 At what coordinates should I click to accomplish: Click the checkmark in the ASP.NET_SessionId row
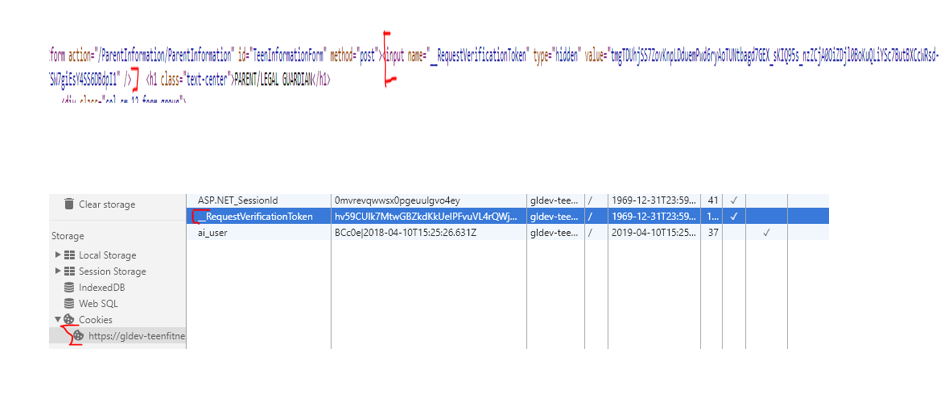pyautogui.click(x=734, y=200)
